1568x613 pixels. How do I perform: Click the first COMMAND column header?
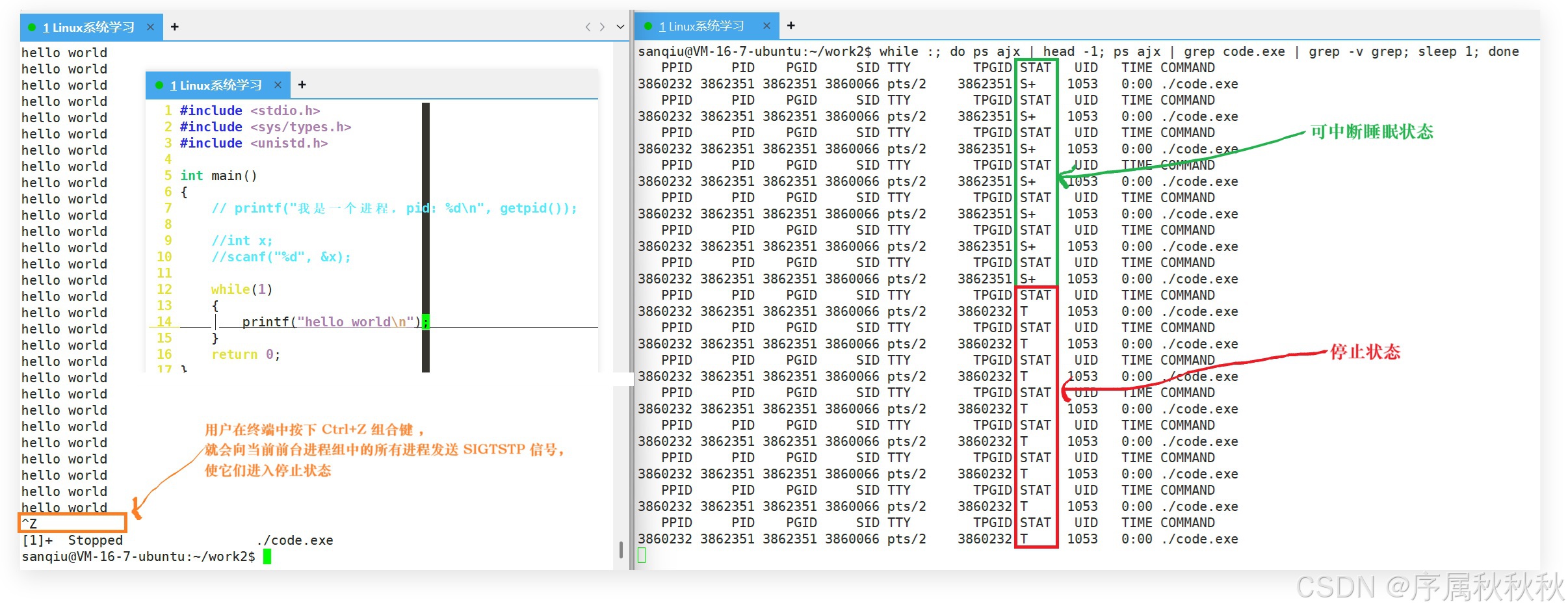click(x=1187, y=68)
